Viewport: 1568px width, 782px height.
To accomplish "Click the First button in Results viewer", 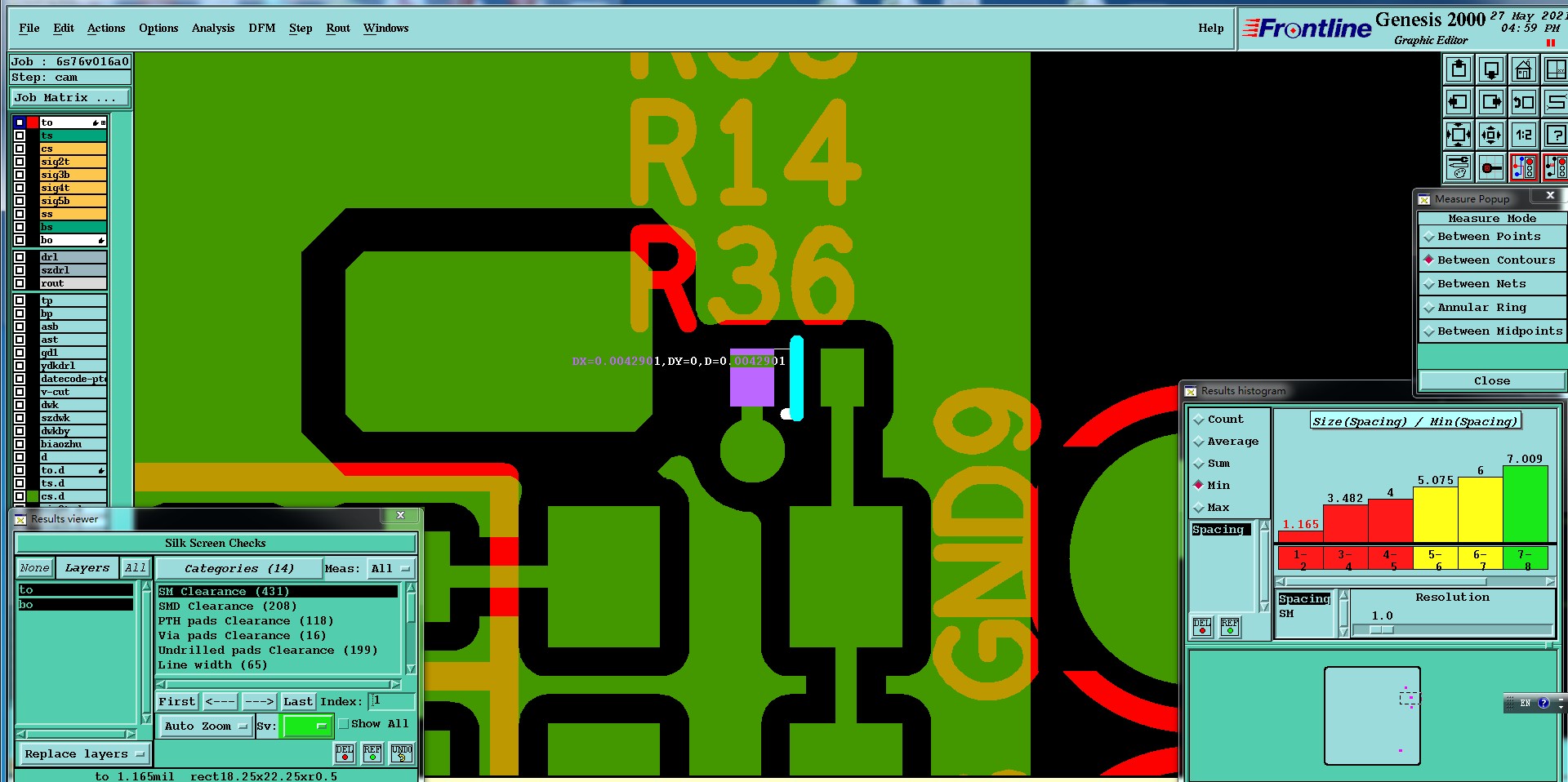I will click(x=177, y=702).
